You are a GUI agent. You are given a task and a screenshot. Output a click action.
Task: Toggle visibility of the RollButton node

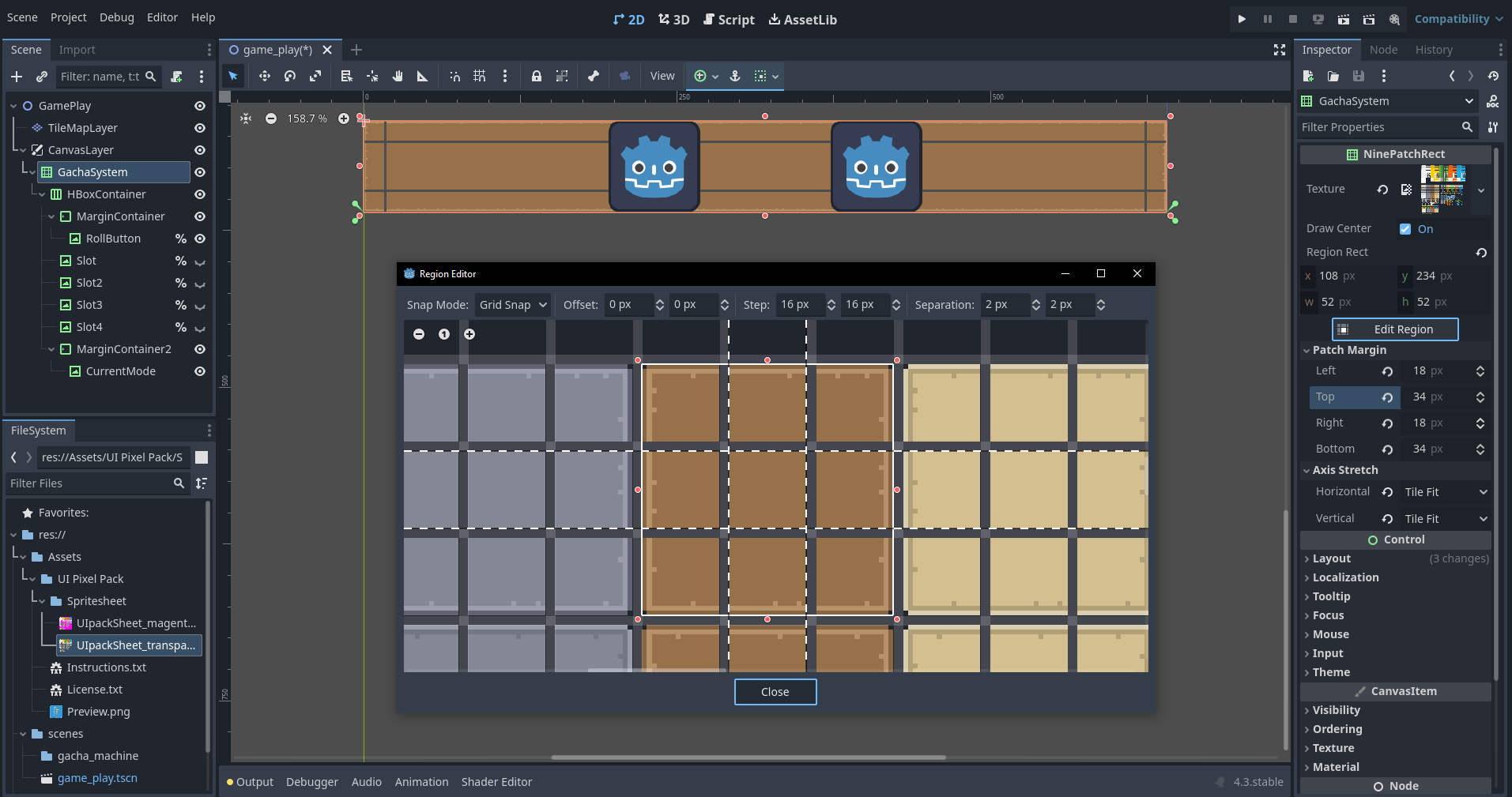pos(200,239)
